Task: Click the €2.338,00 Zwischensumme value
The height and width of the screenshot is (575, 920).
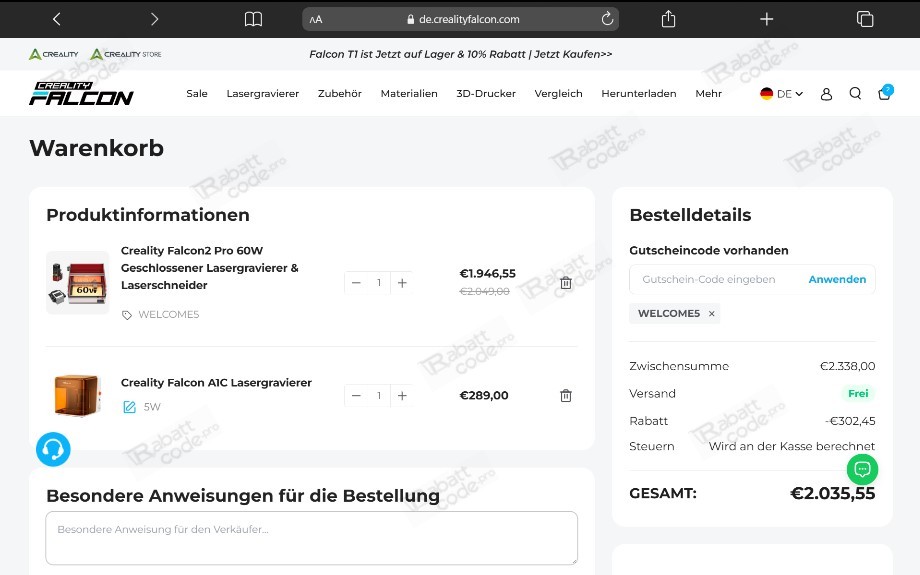Action: [847, 366]
